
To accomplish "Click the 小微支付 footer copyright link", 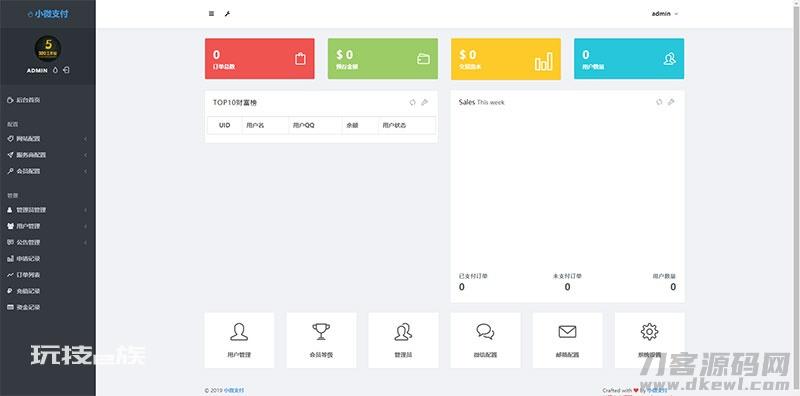I will [x=230, y=390].
